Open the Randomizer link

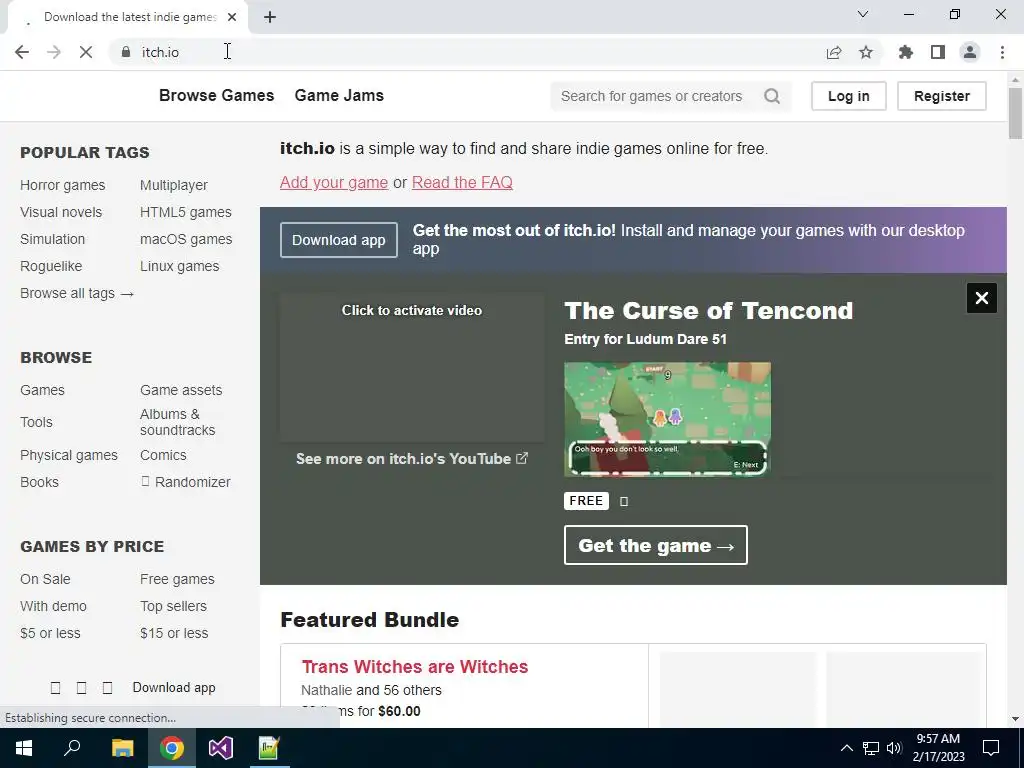[x=186, y=482]
